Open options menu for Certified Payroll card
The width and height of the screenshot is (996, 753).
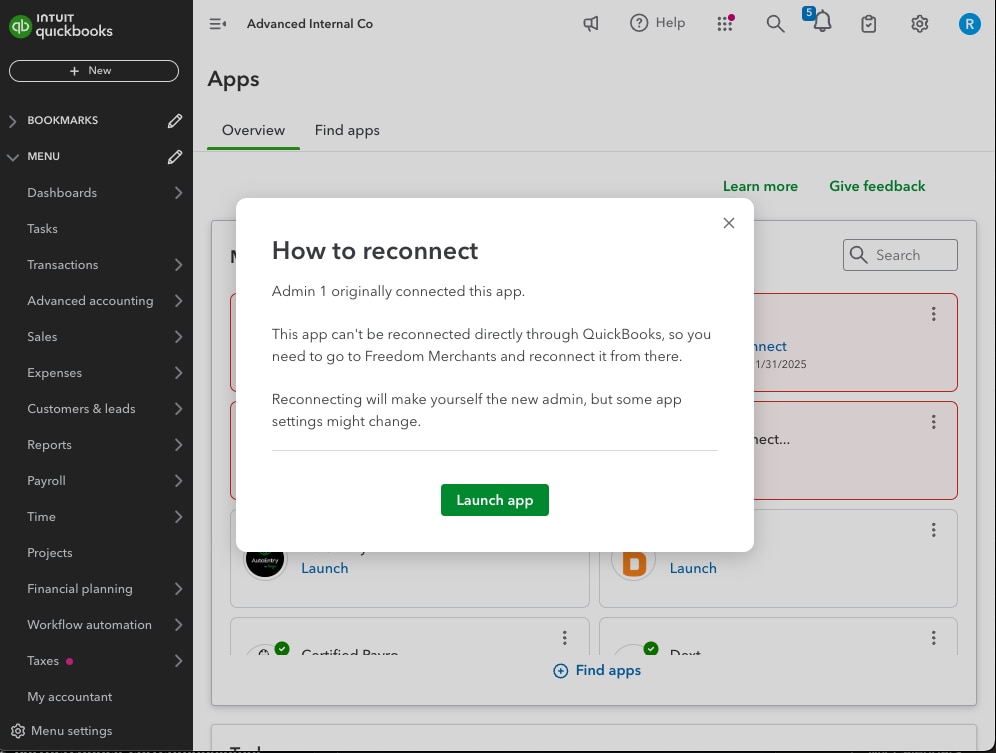pyautogui.click(x=564, y=638)
